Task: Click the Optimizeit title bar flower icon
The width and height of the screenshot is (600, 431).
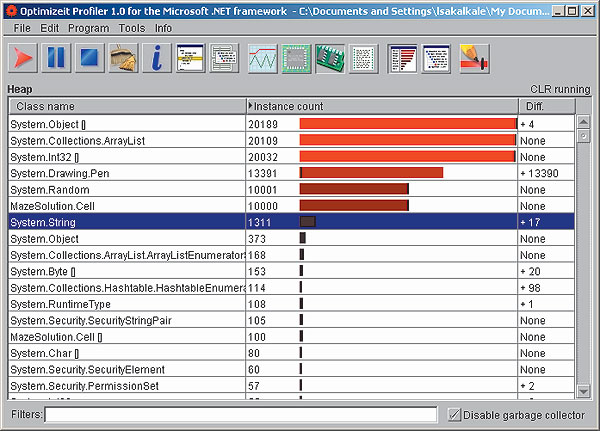Action: pyautogui.click(x=11, y=11)
